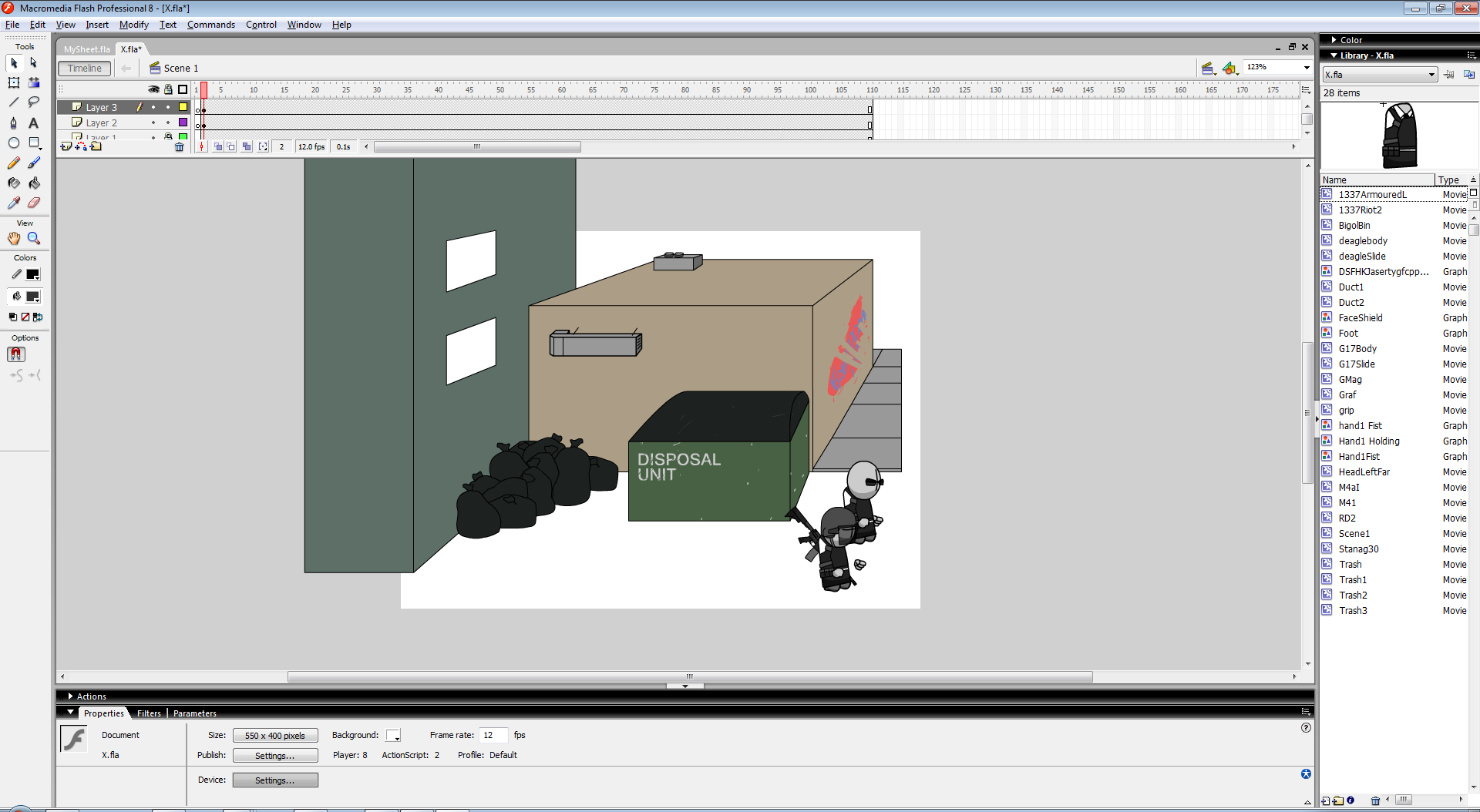Select the Oval tool
This screenshot has width=1480, height=812.
pos(14,143)
